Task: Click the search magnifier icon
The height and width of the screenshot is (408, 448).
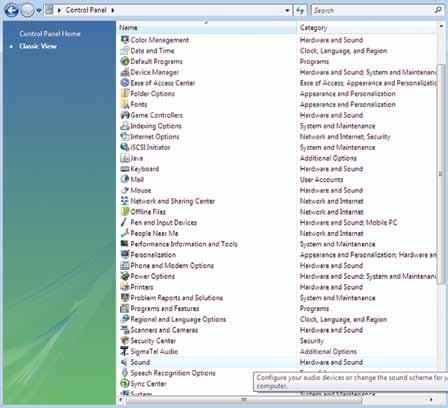Action: tap(438, 10)
